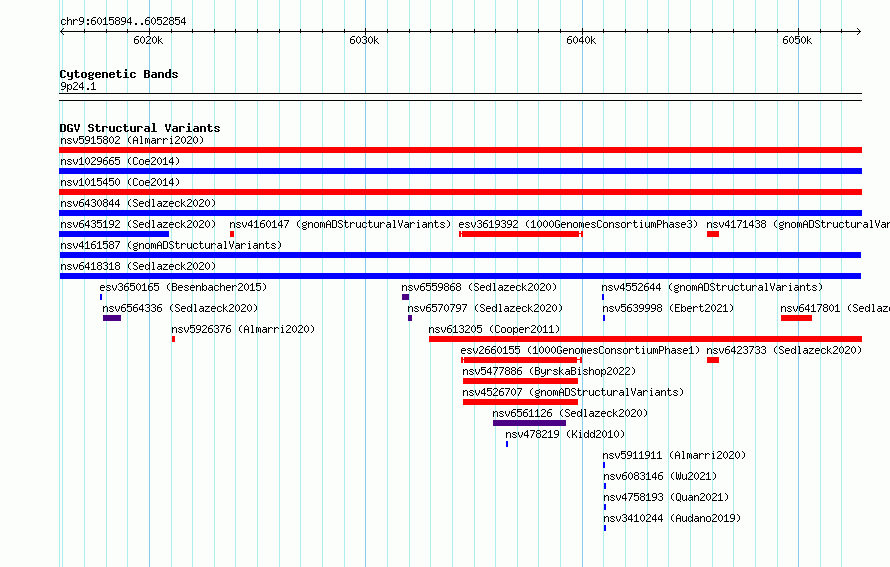Select the nsv6417801 red variant bar

[796, 318]
